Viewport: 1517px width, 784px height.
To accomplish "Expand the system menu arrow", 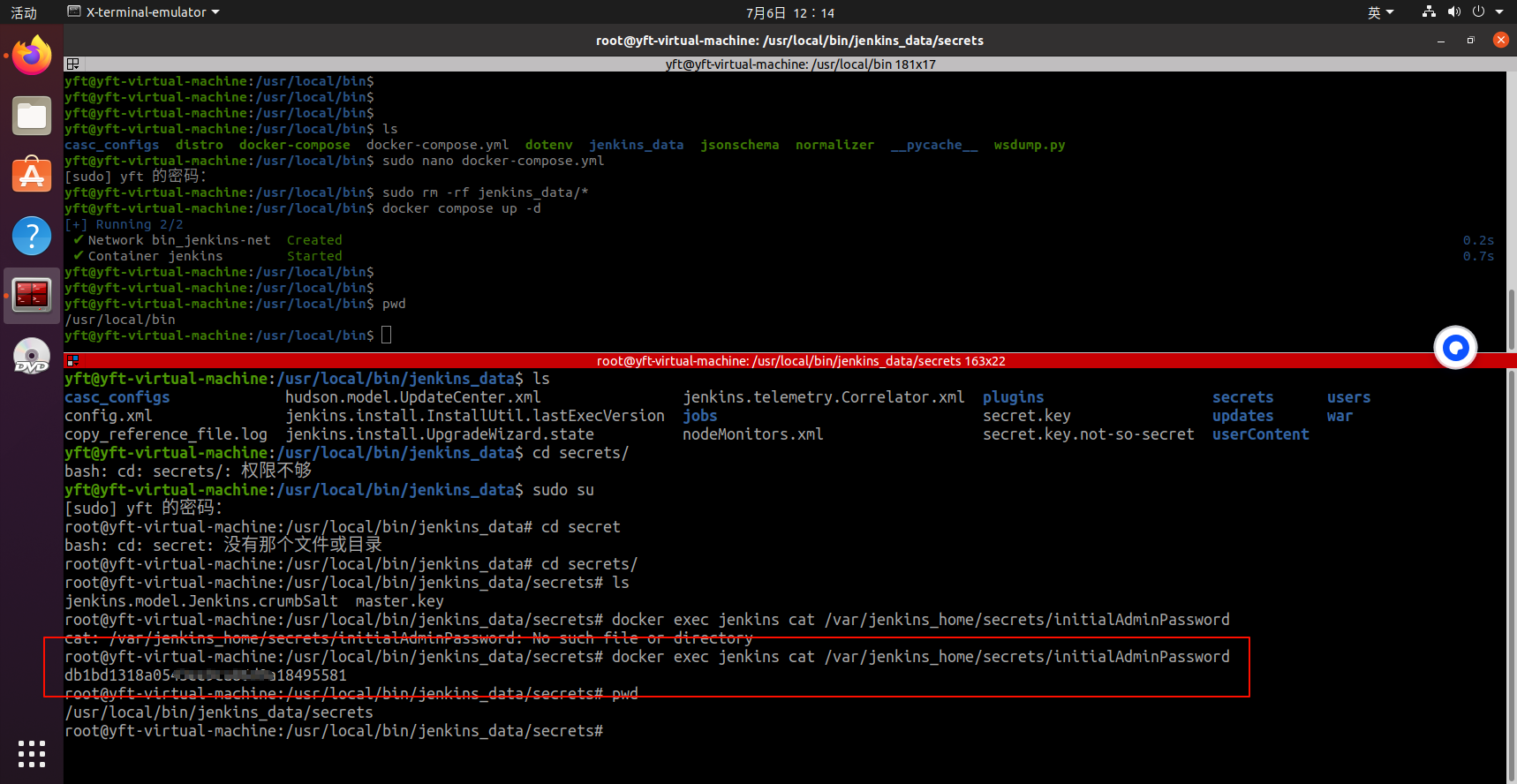I will tap(1499, 12).
